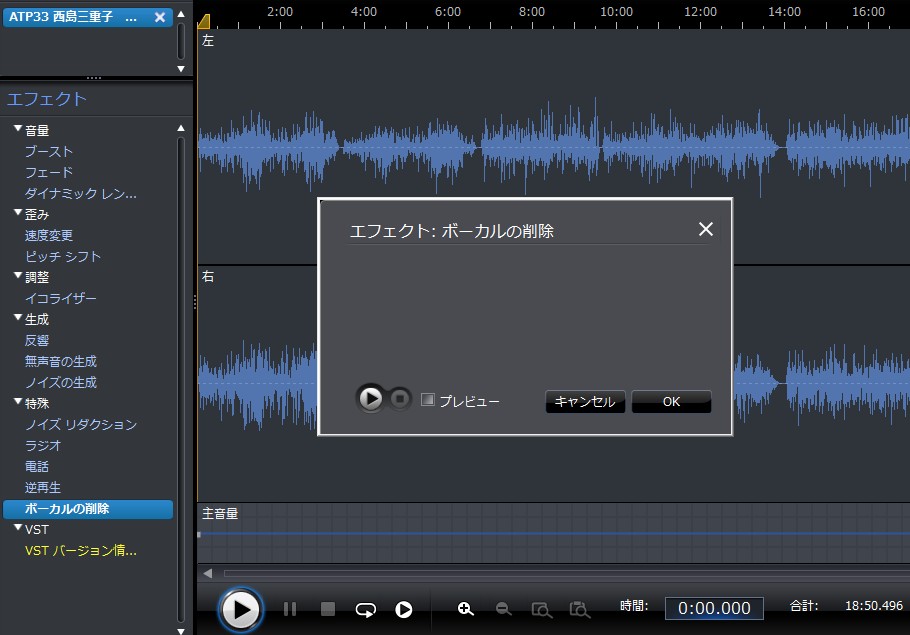Image resolution: width=910 pixels, height=635 pixels.
Task: Select the ノイズ リダクション effect
Action: 80,425
